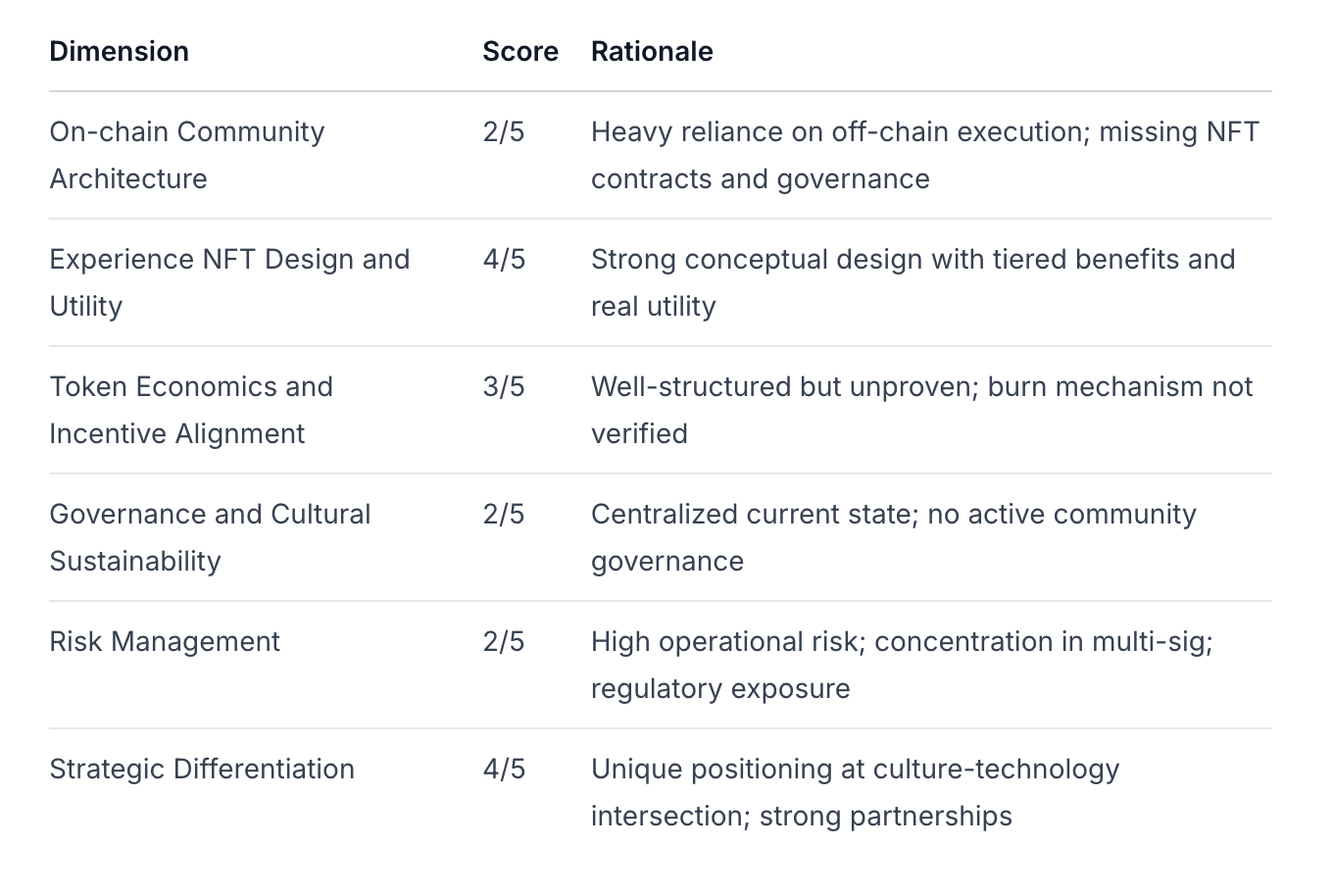Screen dimensions: 1333x896
Task: Select the Strategic Differentiation dimension cell
Action: coord(202,769)
